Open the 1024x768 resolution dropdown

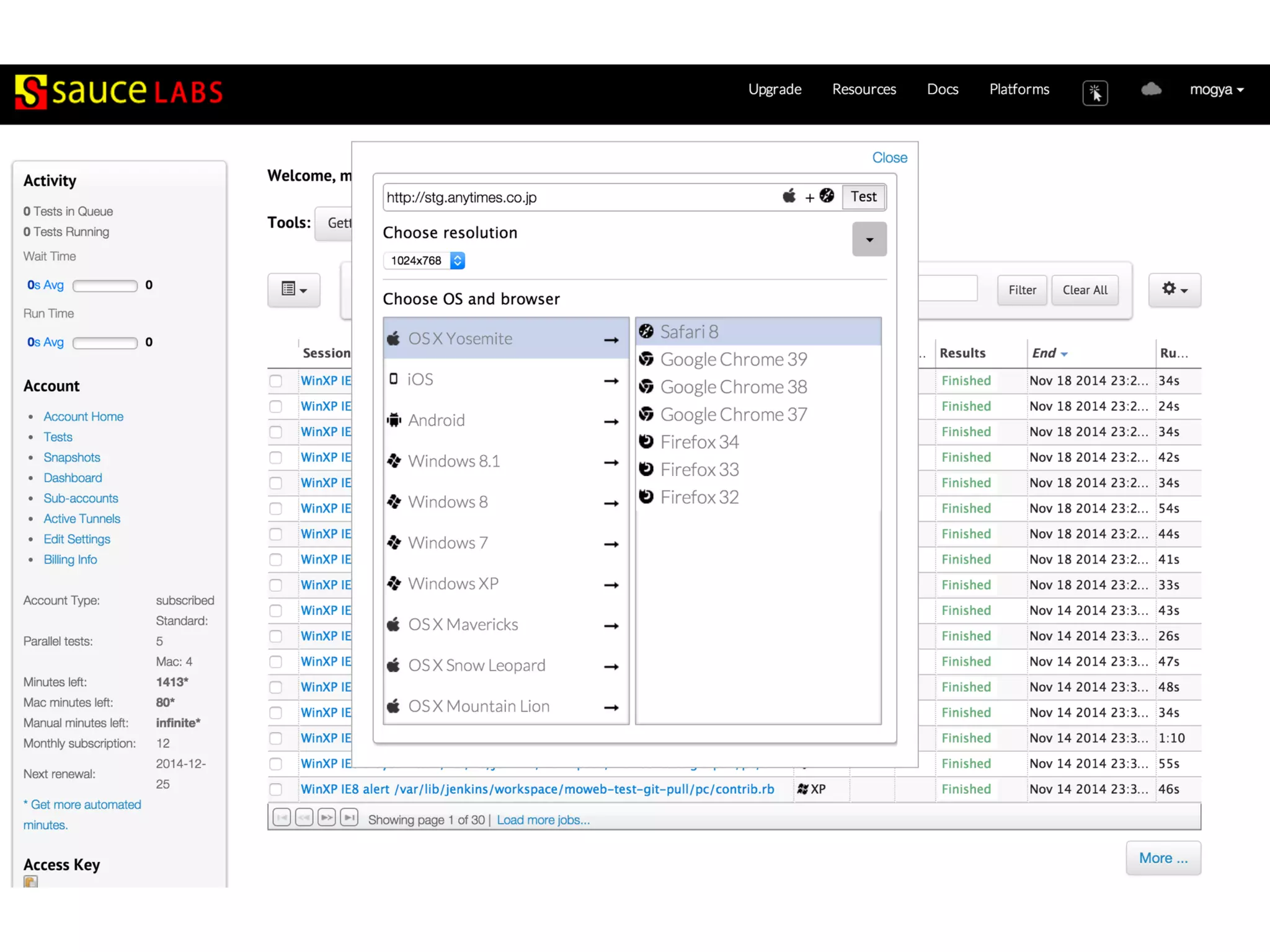point(424,261)
